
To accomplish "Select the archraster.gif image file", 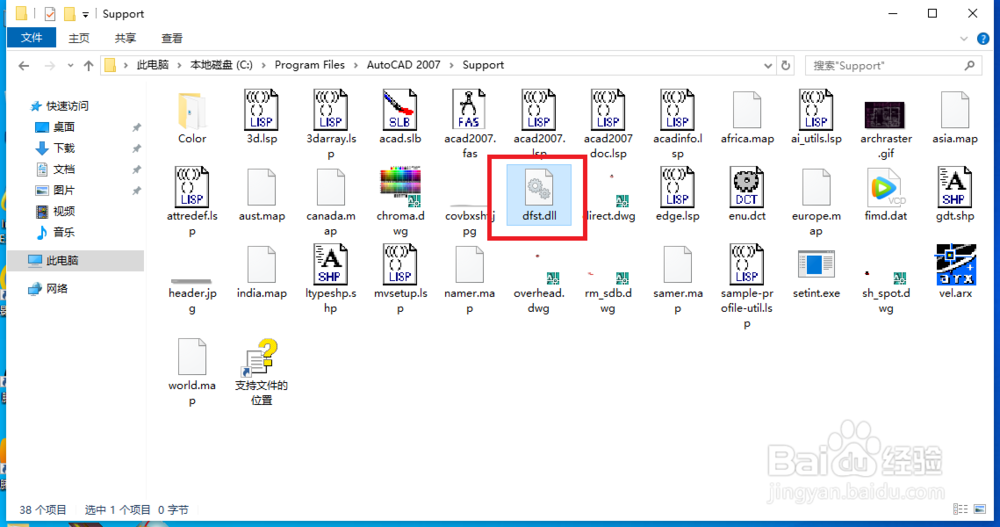I will coord(885,130).
